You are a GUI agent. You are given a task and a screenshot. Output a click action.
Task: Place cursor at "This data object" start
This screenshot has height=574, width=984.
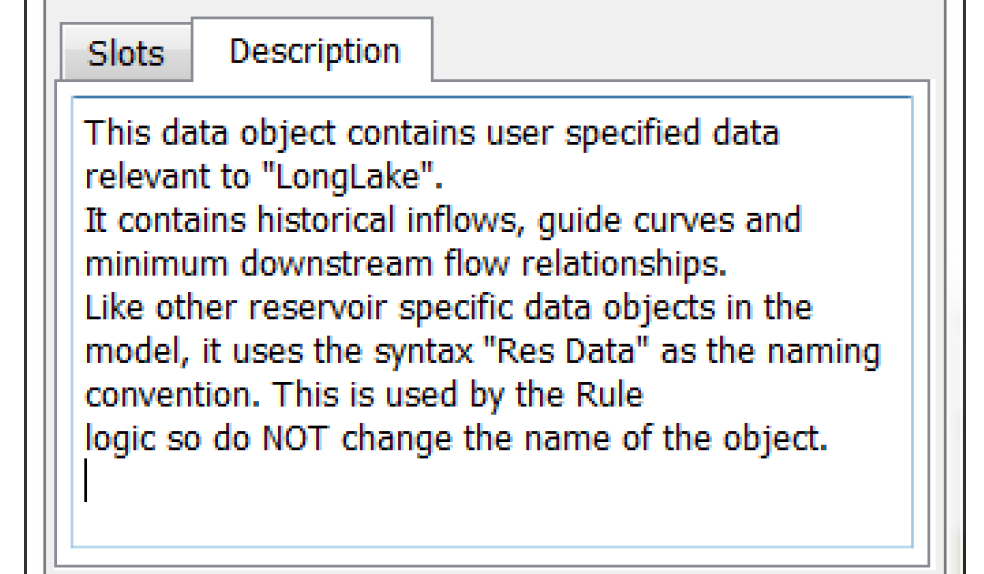pyautogui.click(x=85, y=133)
